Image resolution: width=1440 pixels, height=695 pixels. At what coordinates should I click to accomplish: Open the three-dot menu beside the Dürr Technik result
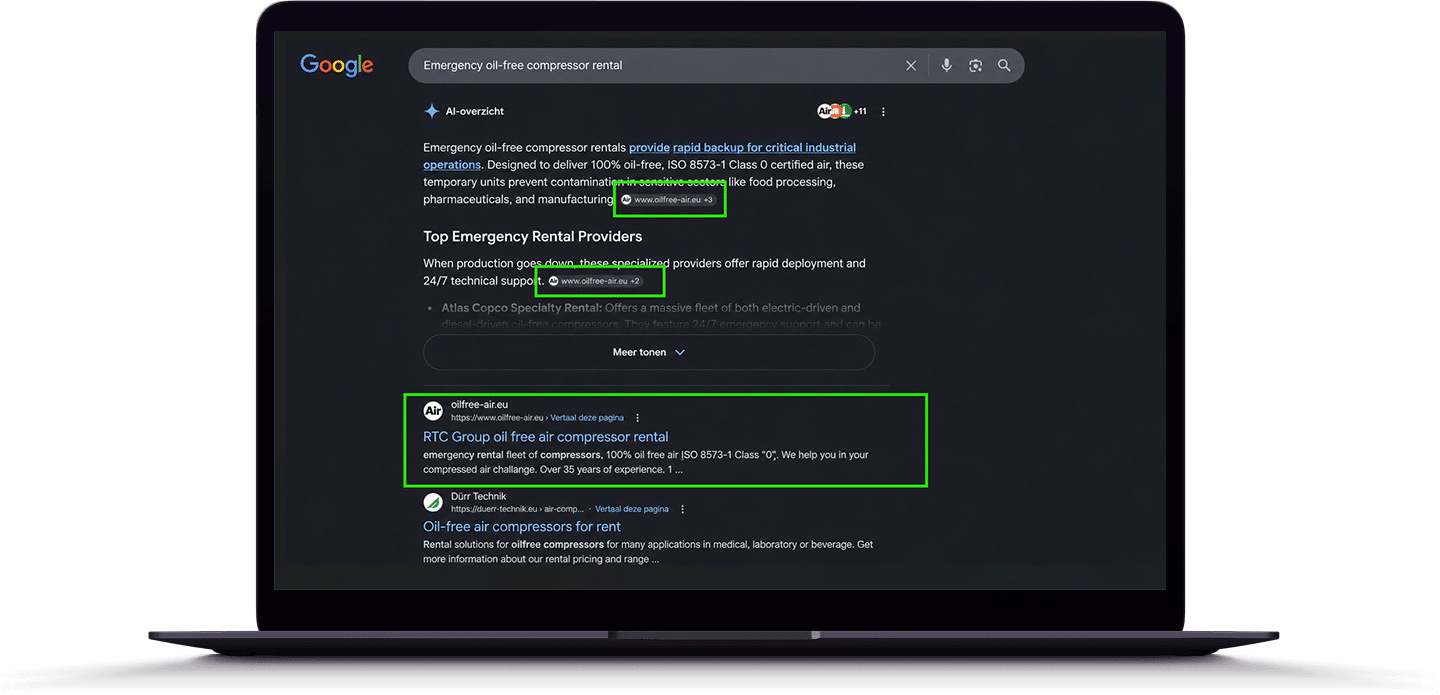[x=683, y=509]
